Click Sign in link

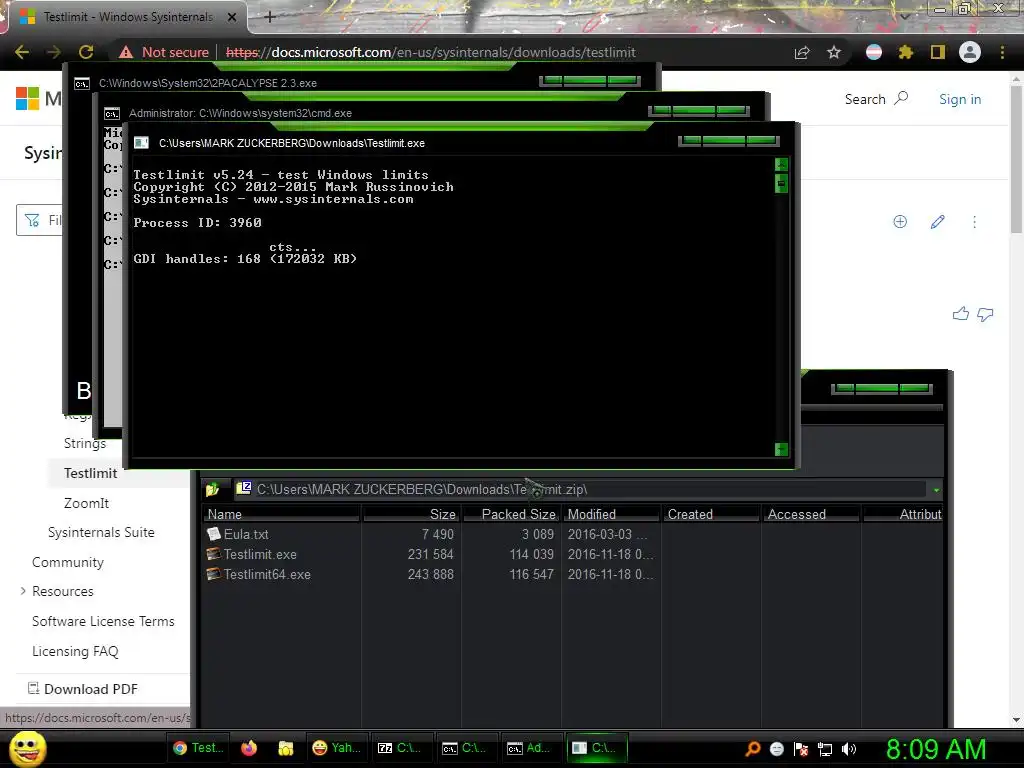[960, 99]
